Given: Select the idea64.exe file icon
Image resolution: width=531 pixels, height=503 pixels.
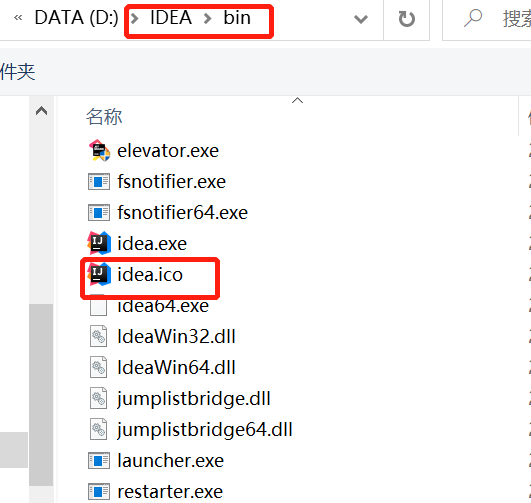Looking at the screenshot, I should (99, 306).
